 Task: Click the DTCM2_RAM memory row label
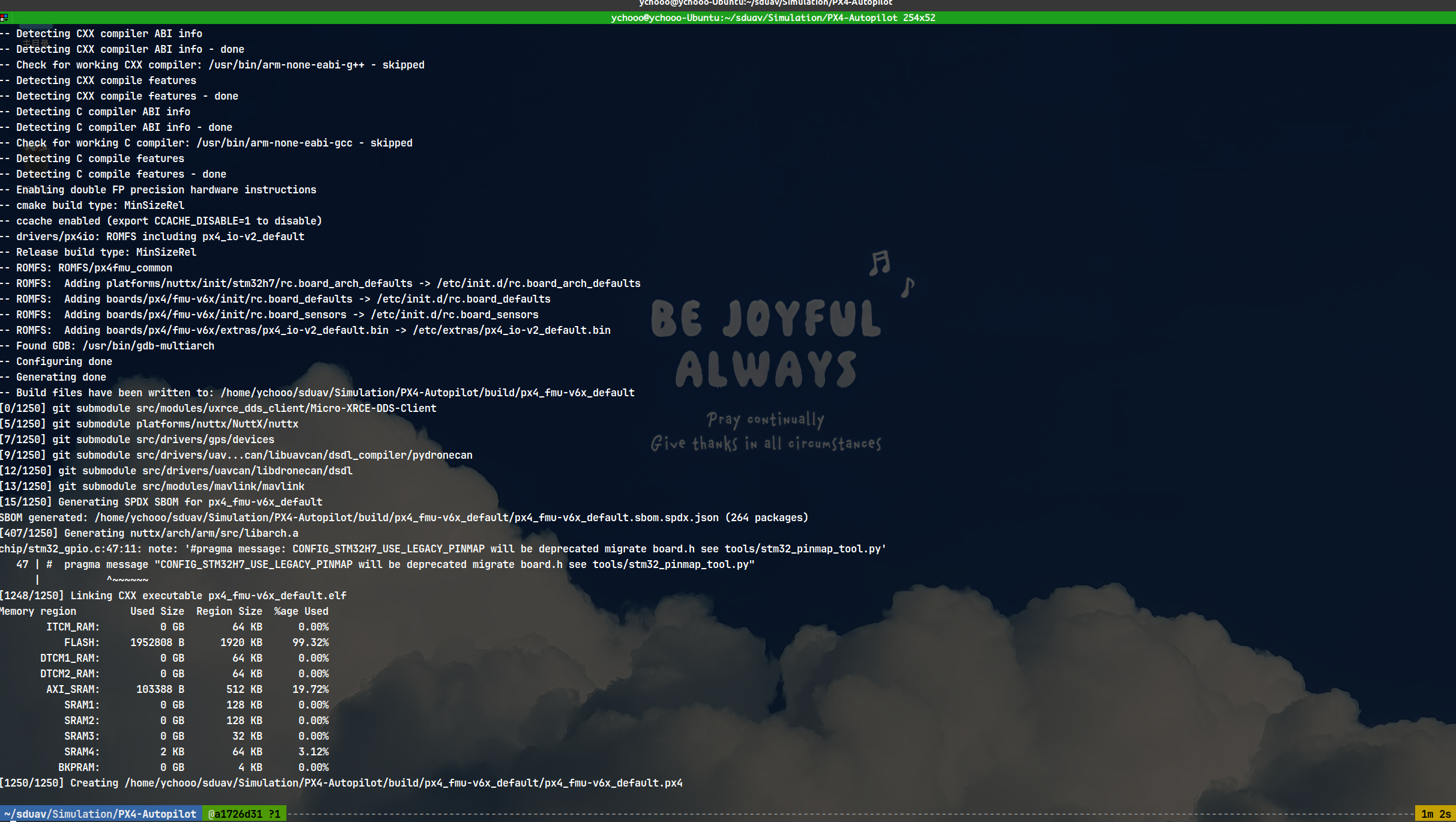pyautogui.click(x=70, y=674)
